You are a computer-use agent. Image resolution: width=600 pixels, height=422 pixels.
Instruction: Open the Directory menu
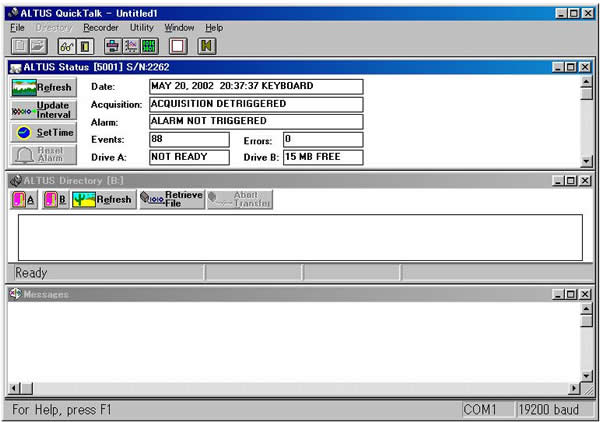(x=54, y=28)
